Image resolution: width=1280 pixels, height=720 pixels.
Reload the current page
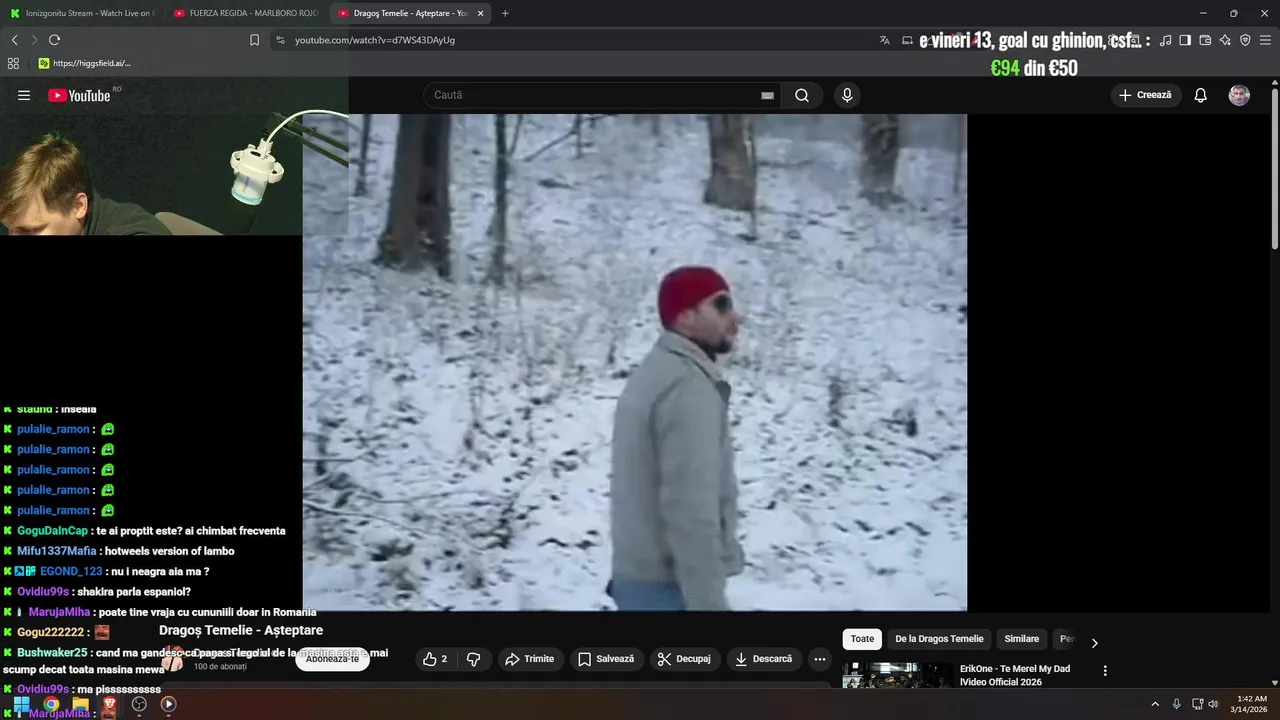(x=54, y=40)
